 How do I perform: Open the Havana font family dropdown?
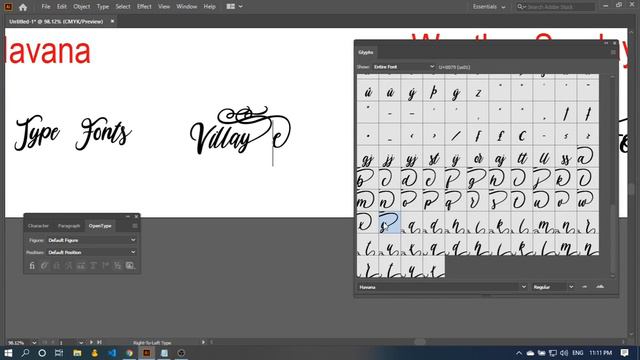442,287
